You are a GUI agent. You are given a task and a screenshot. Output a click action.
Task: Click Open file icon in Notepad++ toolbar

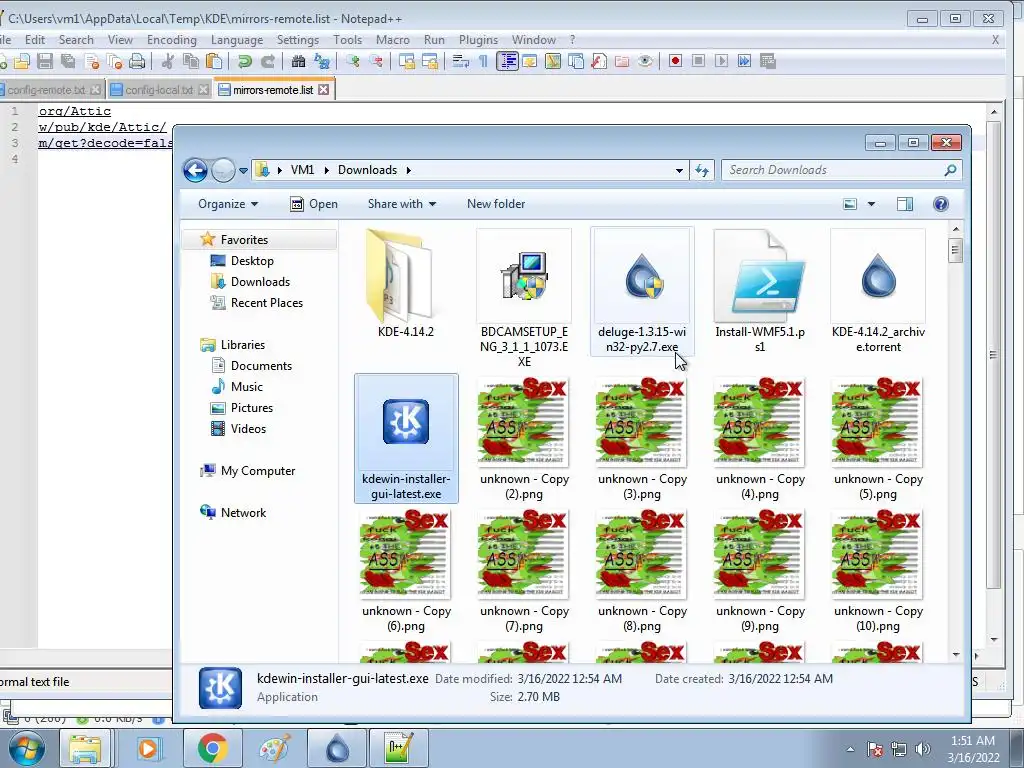pos(22,61)
